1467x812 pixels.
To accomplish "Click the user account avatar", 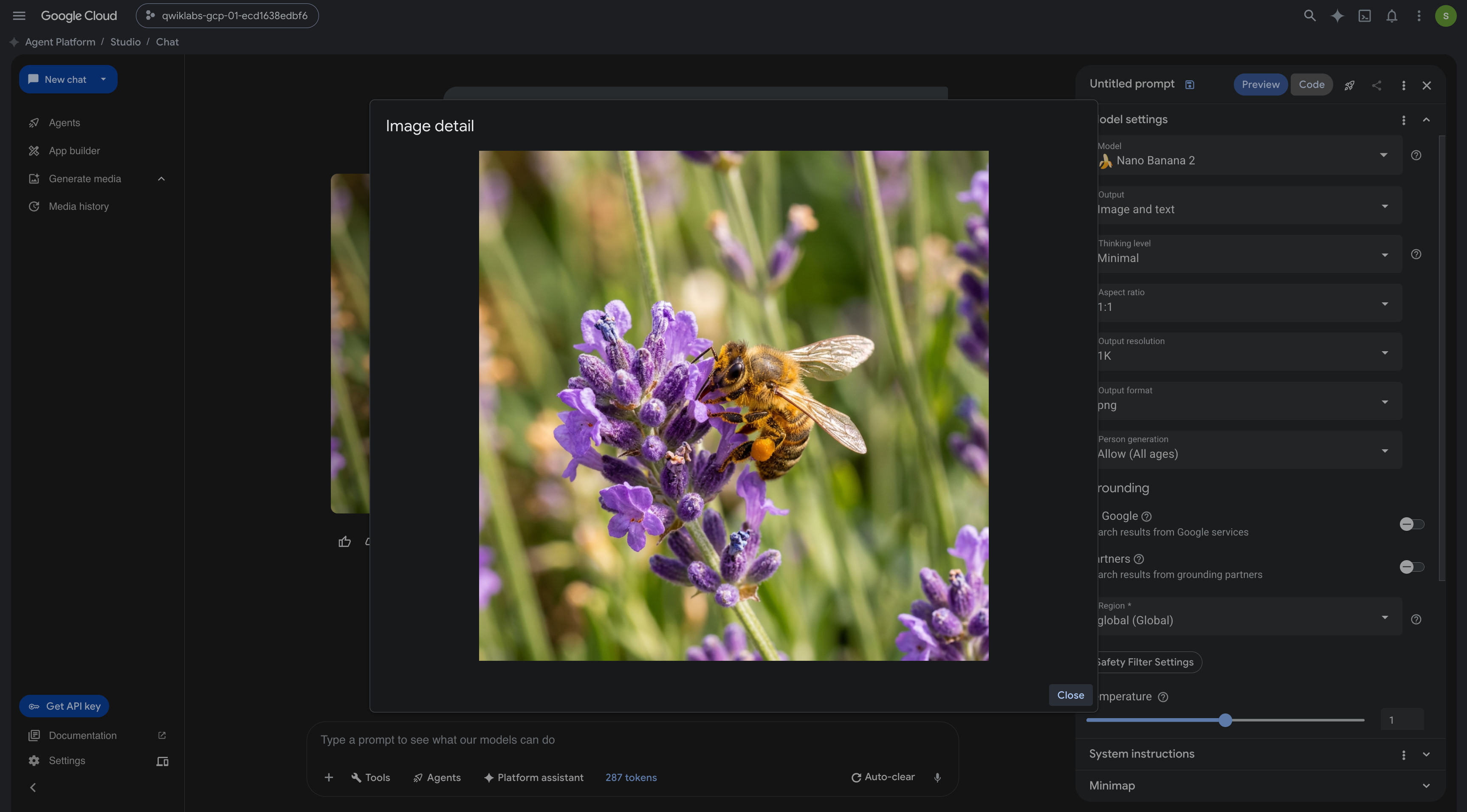I will click(1446, 16).
